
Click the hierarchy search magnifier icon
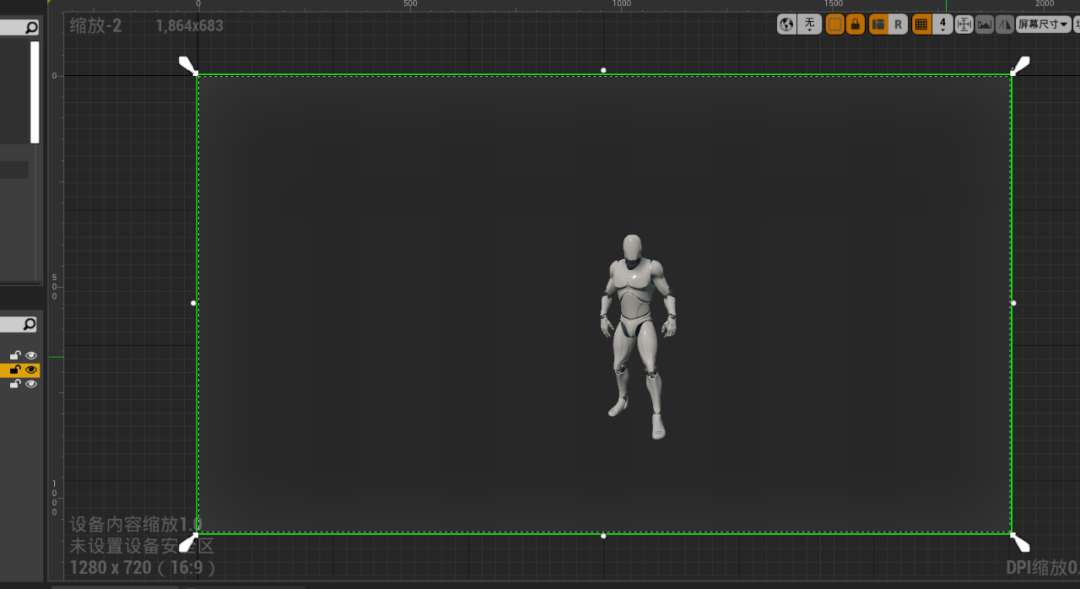point(29,324)
